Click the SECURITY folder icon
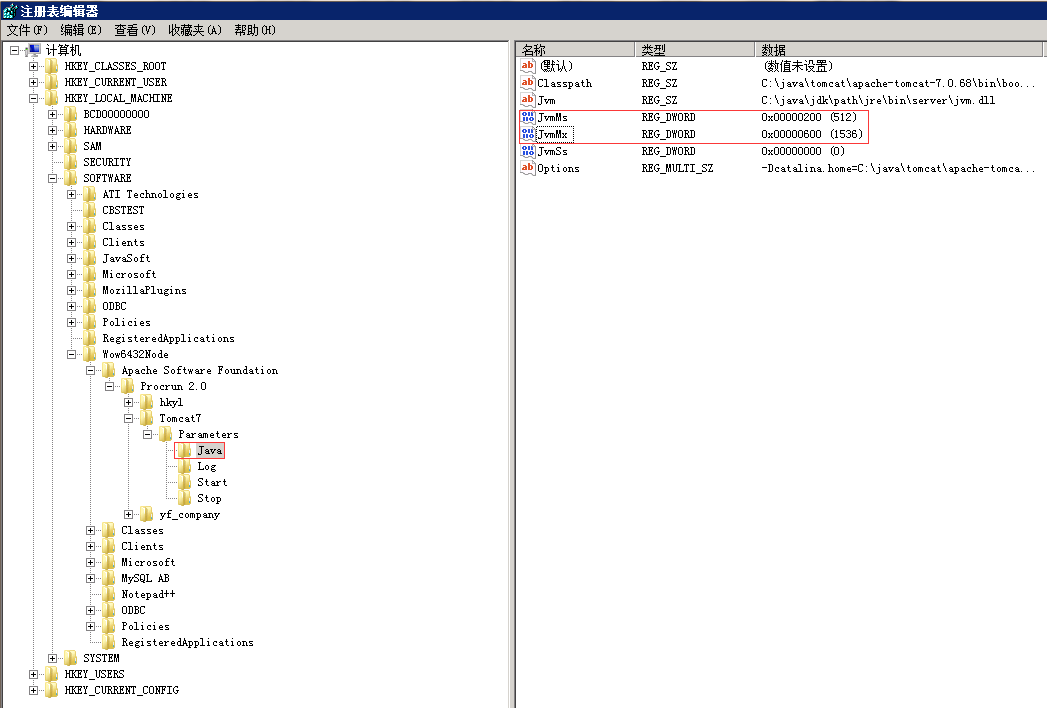This screenshot has height=708, width=1047. coord(70,162)
